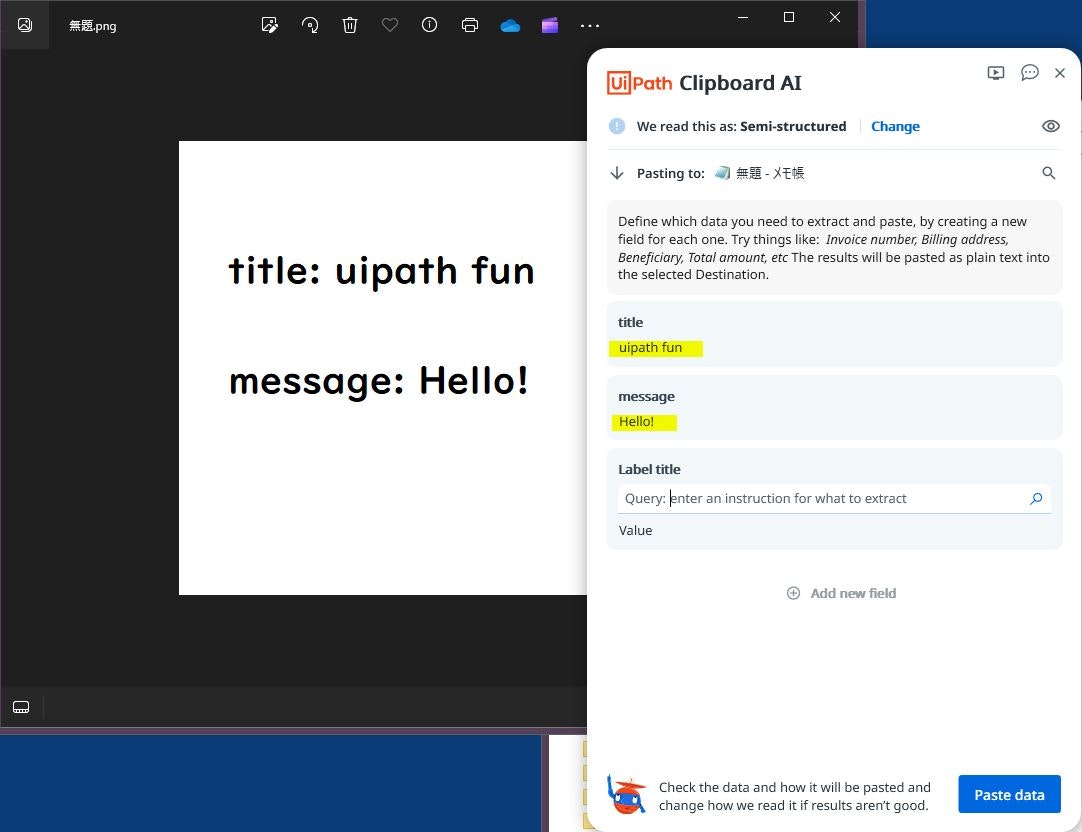Click the title field label
The image size is (1082, 832).
630,322
